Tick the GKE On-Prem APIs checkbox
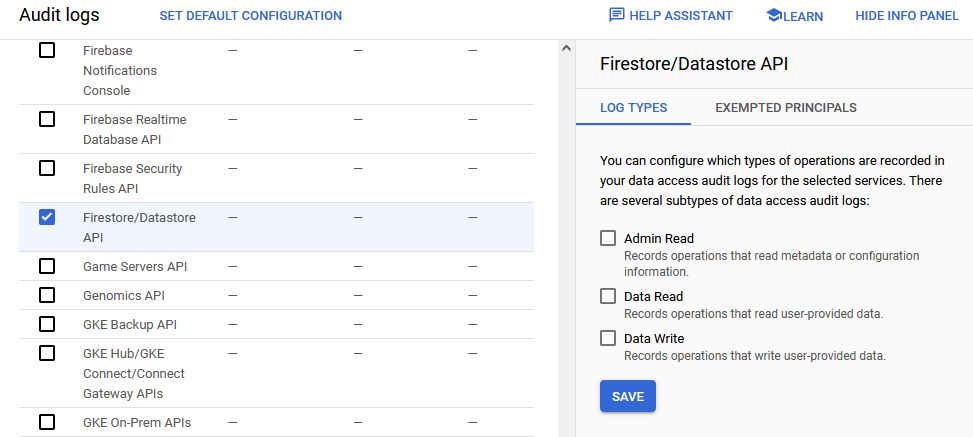The image size is (973, 437). pyautogui.click(x=47, y=422)
